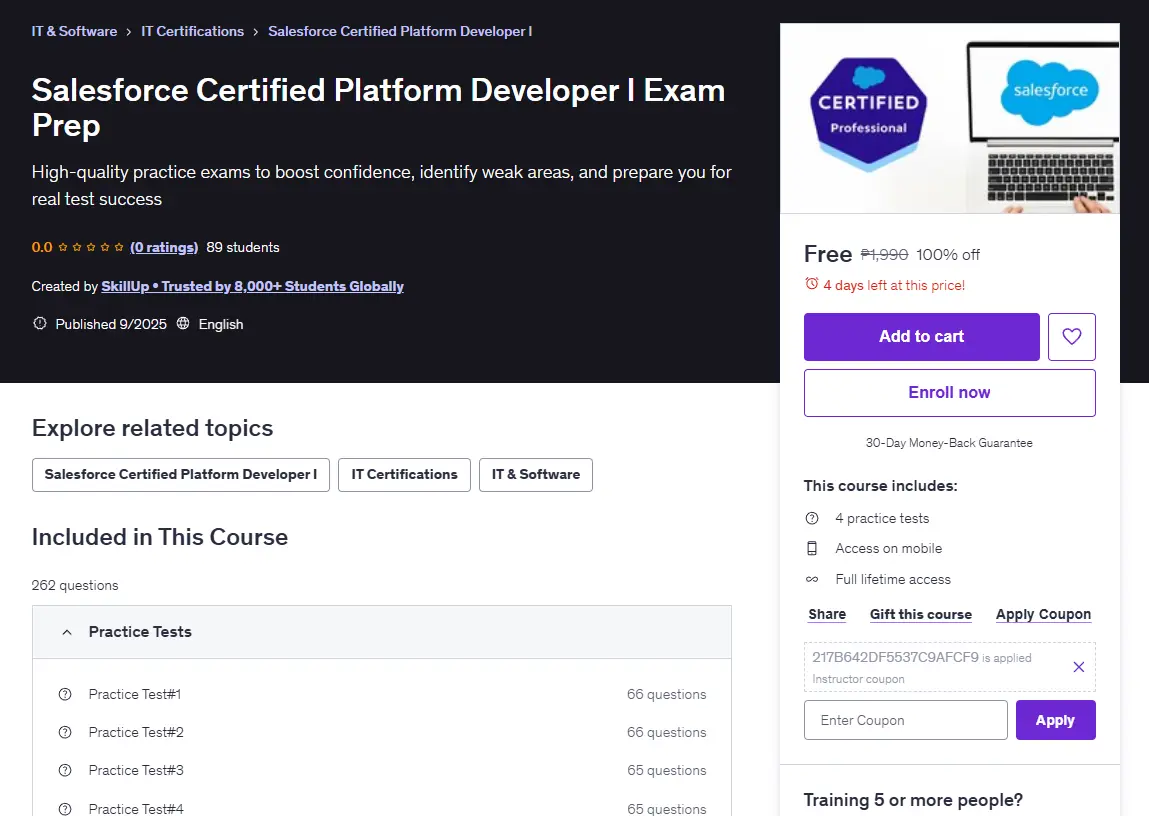Click the alarm clock icon near days left
Screen dimensions: 1149x816
tap(811, 283)
